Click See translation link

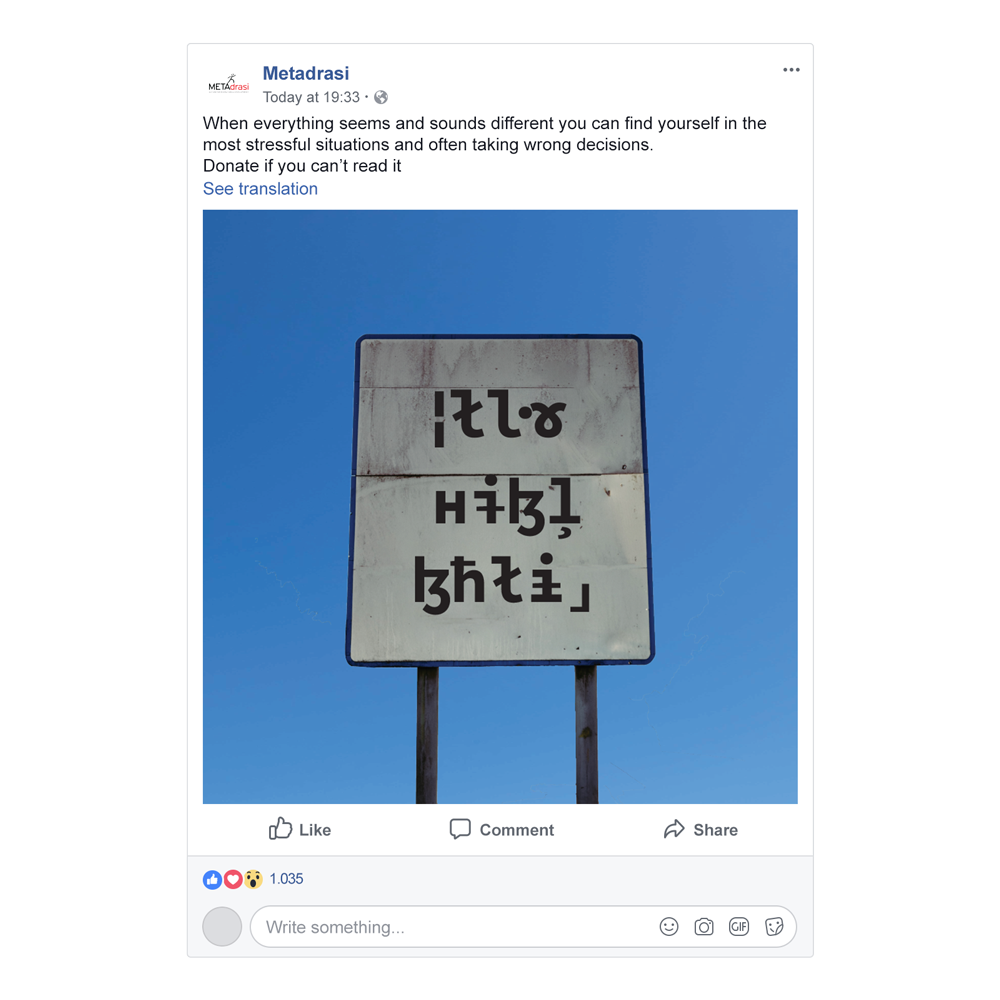point(260,189)
